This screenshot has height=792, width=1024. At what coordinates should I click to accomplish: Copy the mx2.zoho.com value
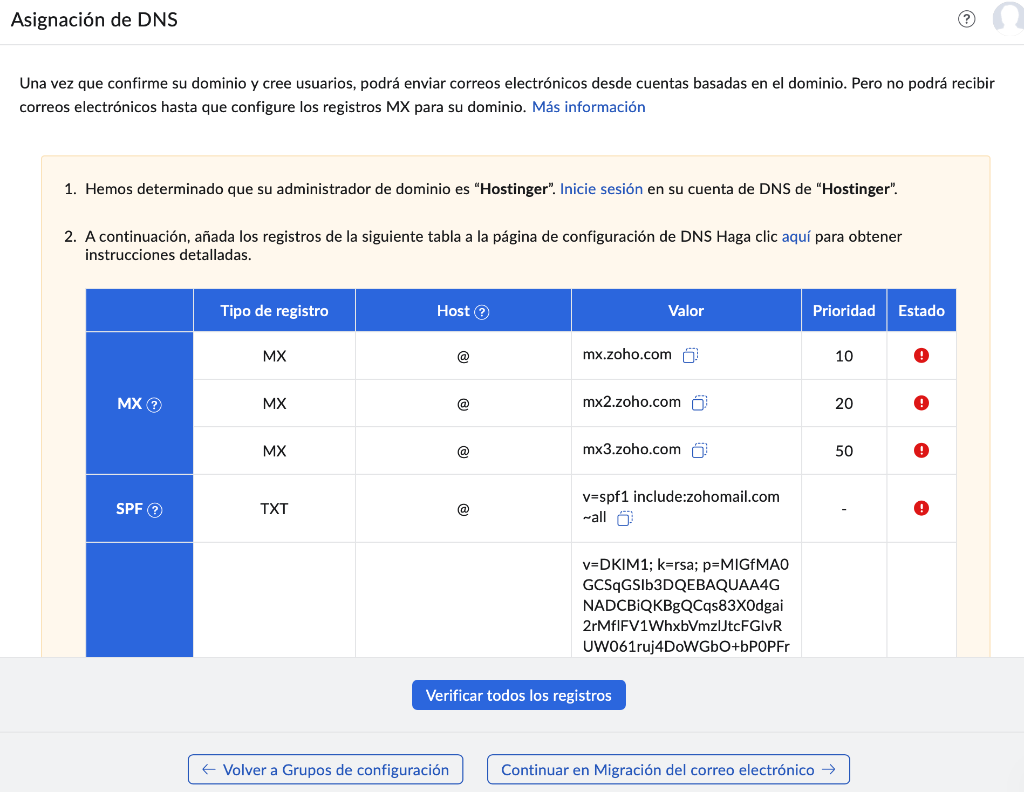[700, 403]
